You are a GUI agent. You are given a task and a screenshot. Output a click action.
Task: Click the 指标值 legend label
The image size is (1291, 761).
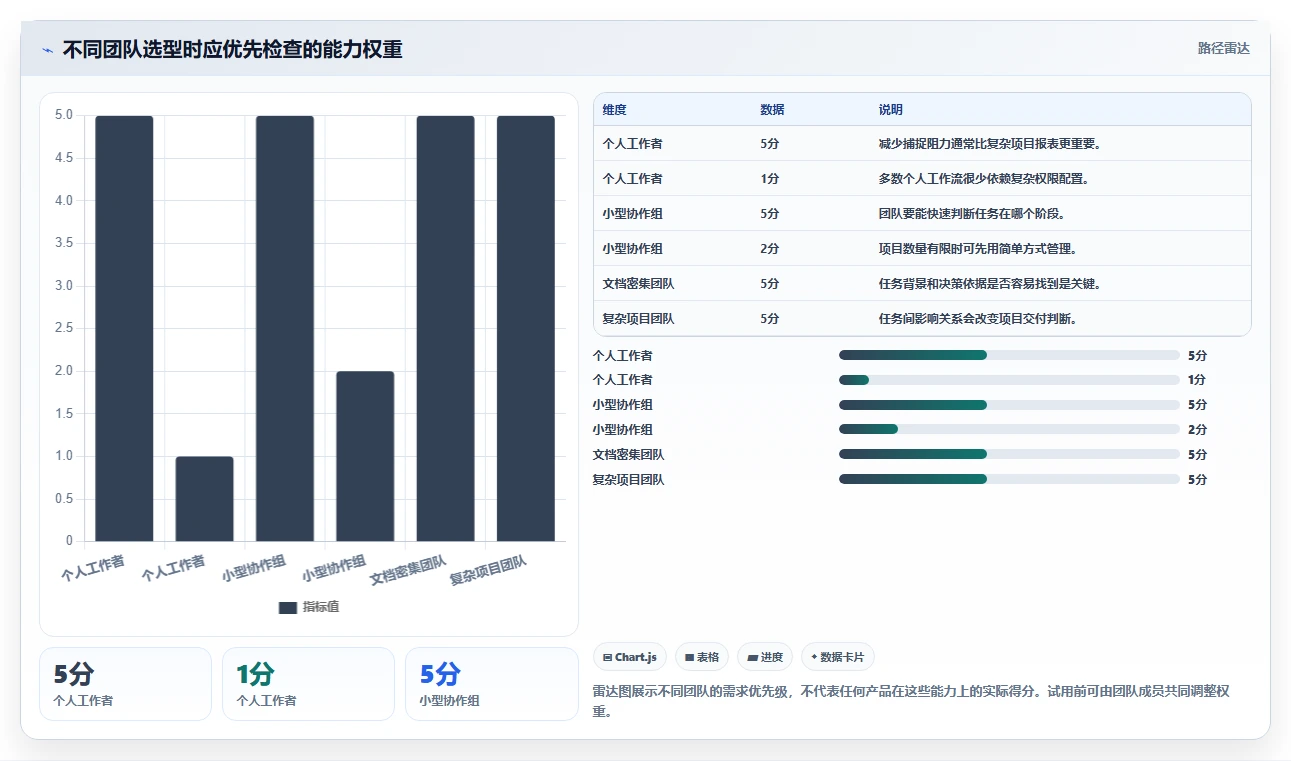pos(321,607)
